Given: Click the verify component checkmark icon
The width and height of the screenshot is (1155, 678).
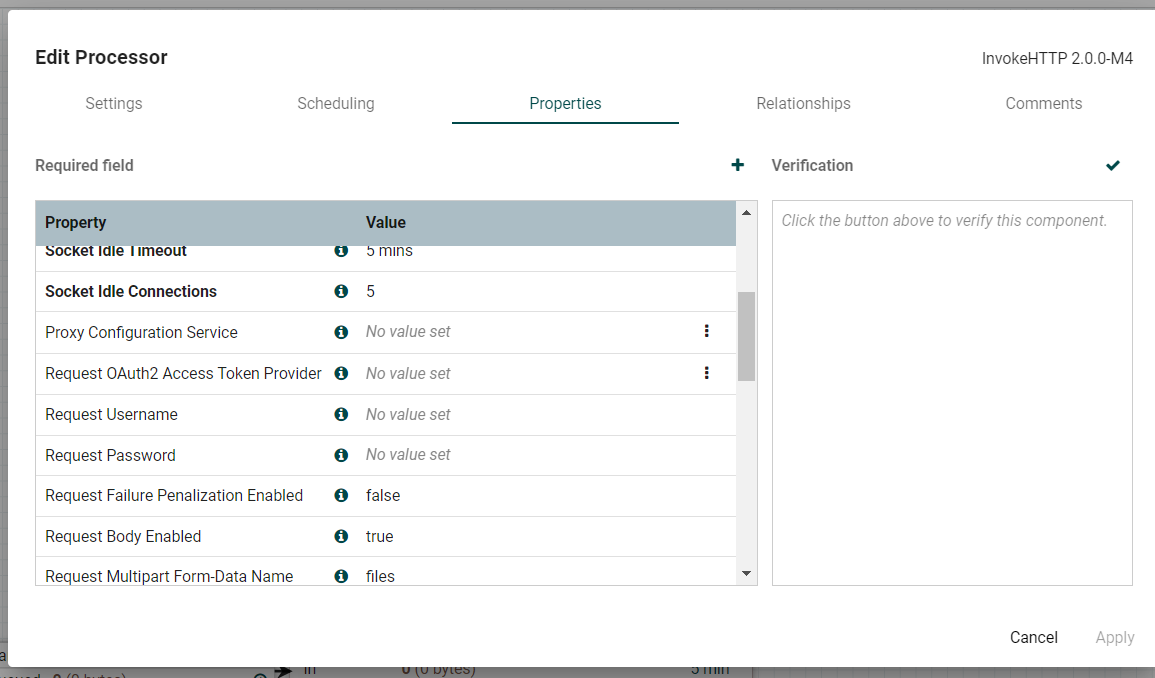Looking at the screenshot, I should 1113,165.
